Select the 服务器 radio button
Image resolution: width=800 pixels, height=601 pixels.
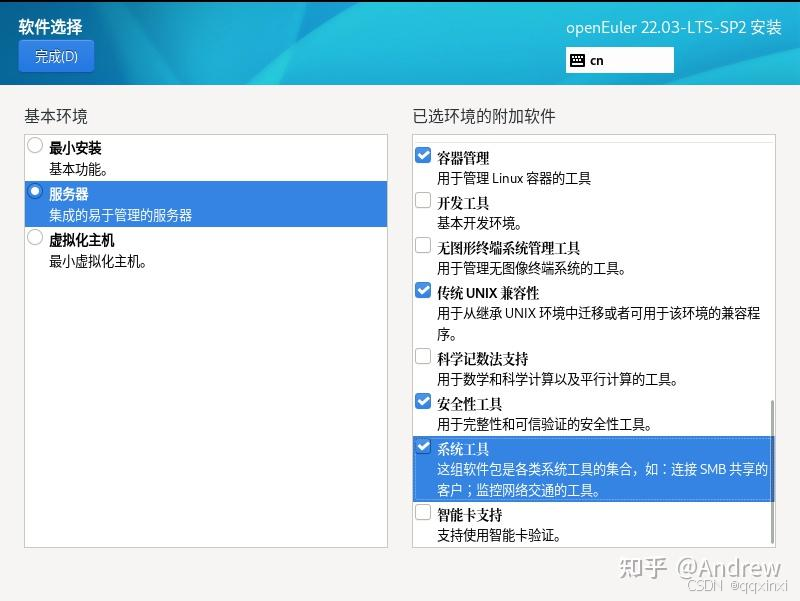(35, 191)
